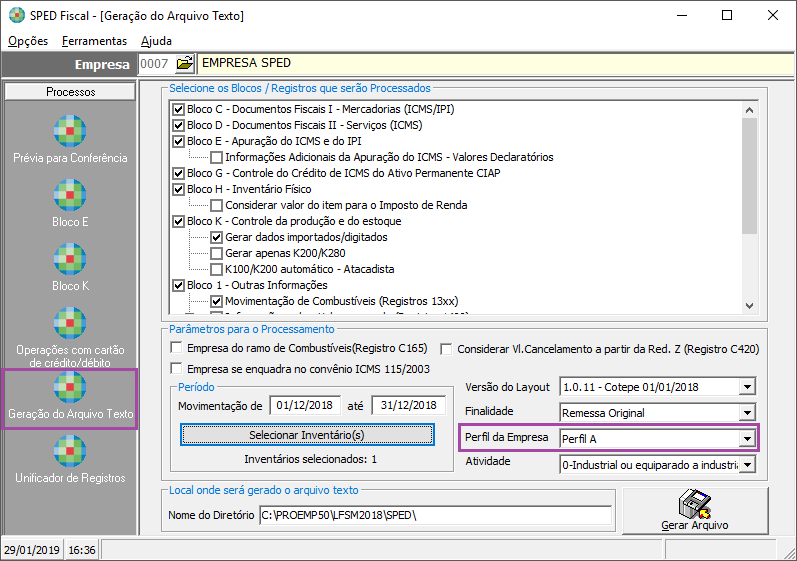Uncheck Bloco C Documentos Fiscais I checkbox
Image resolution: width=797 pixels, height=561 pixels.
(179, 109)
